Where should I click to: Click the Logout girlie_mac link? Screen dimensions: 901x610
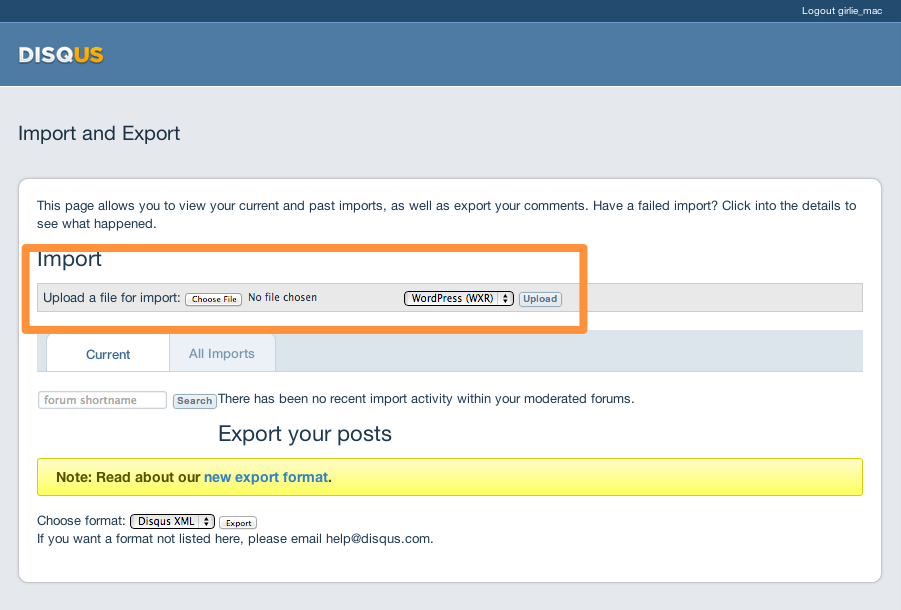(x=841, y=11)
